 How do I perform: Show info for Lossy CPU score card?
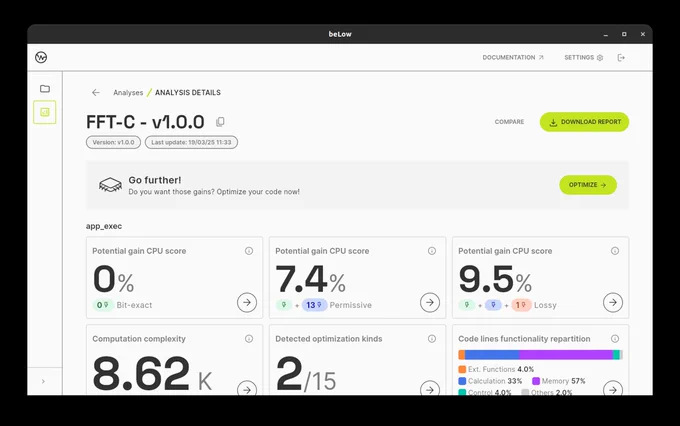click(615, 251)
